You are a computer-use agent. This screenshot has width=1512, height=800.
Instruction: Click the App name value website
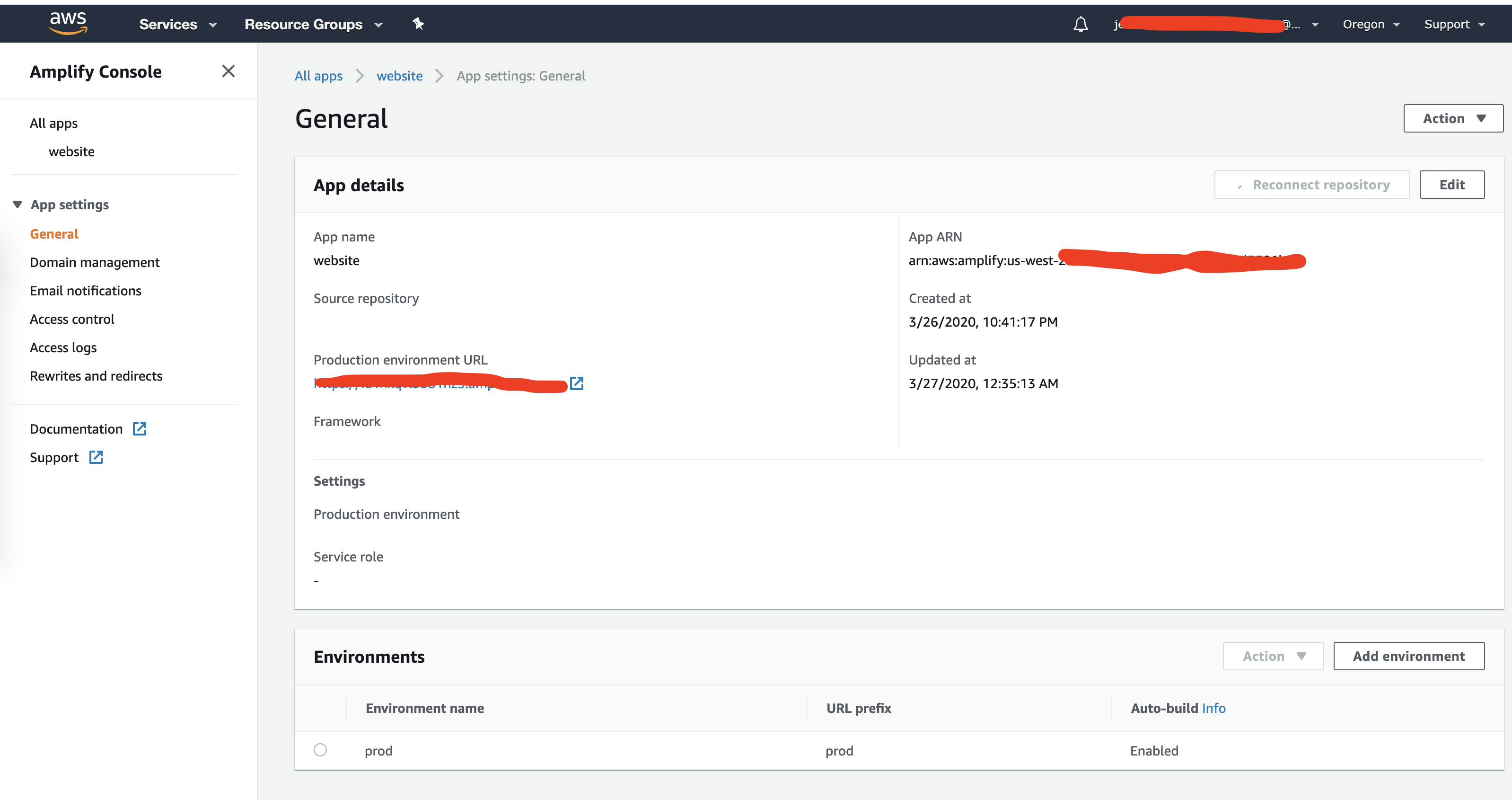(336, 260)
